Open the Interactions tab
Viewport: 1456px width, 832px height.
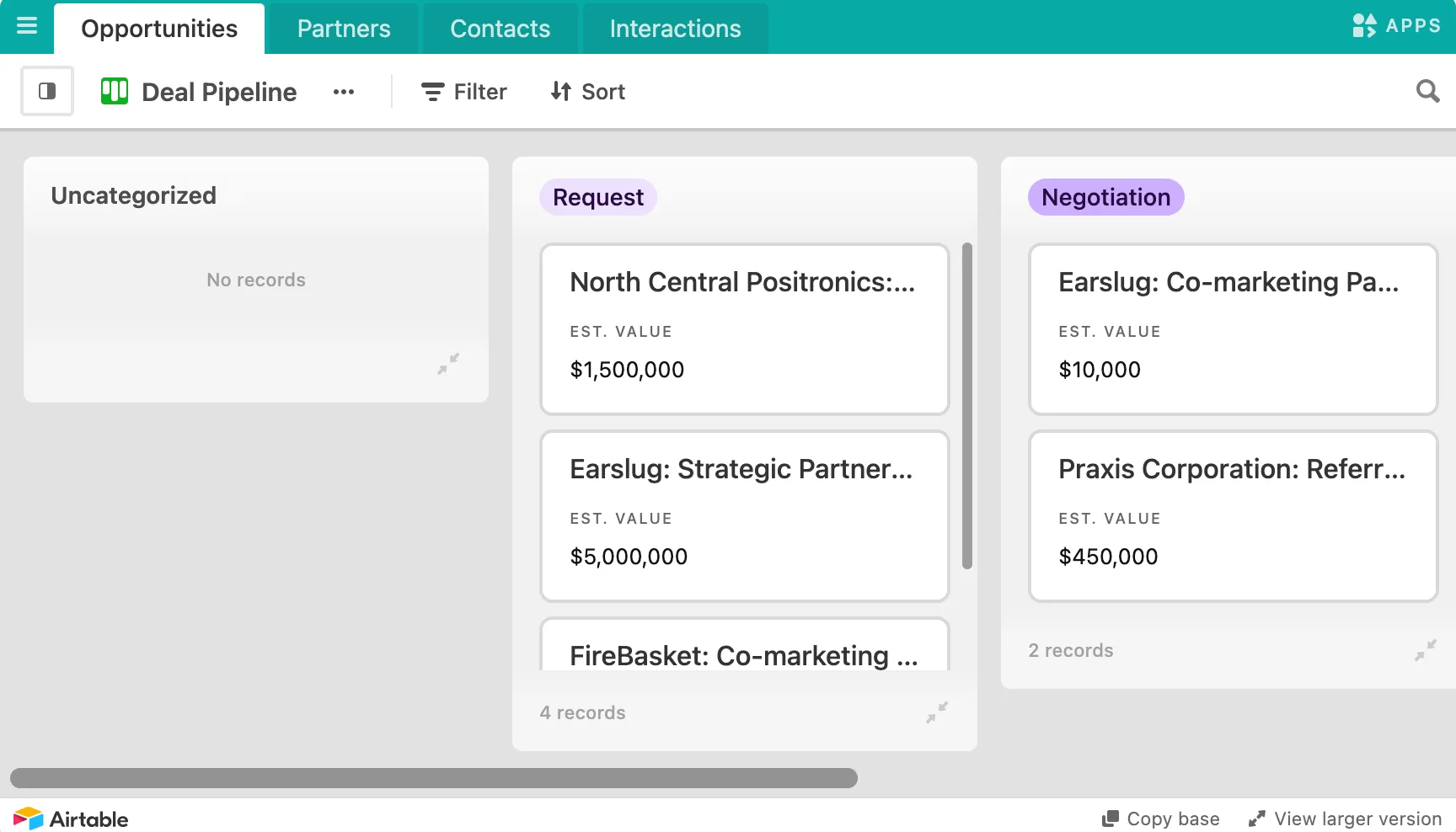(675, 29)
